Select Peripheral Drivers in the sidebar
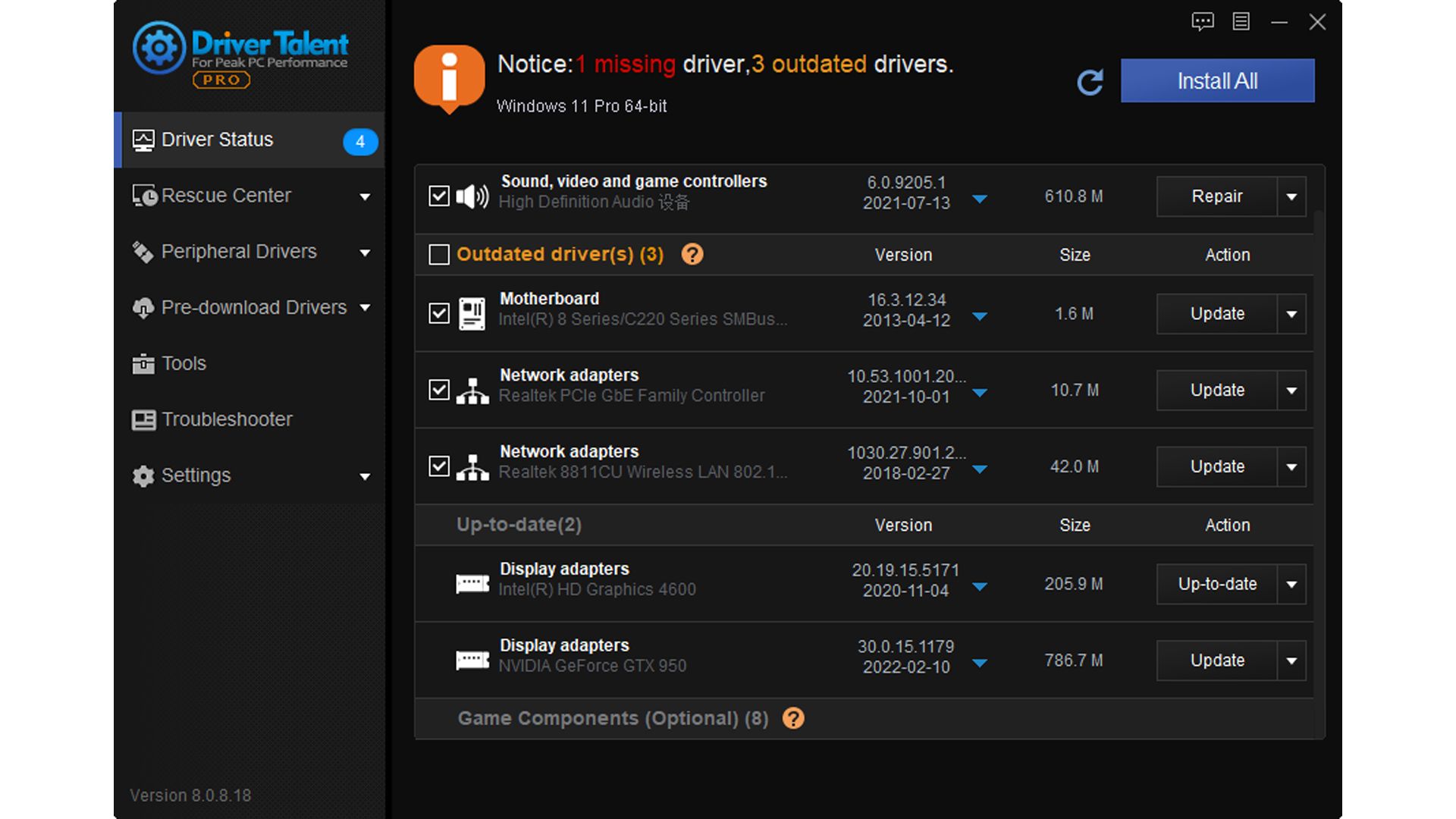The width and height of the screenshot is (1456, 819). pos(239,251)
